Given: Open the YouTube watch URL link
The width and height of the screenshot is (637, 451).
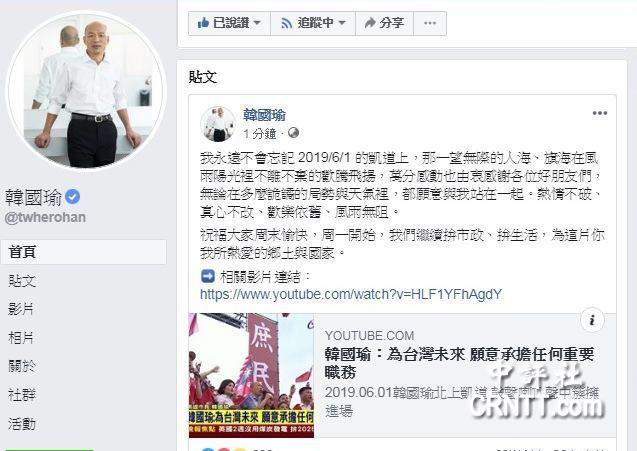Looking at the screenshot, I should tap(351, 294).
